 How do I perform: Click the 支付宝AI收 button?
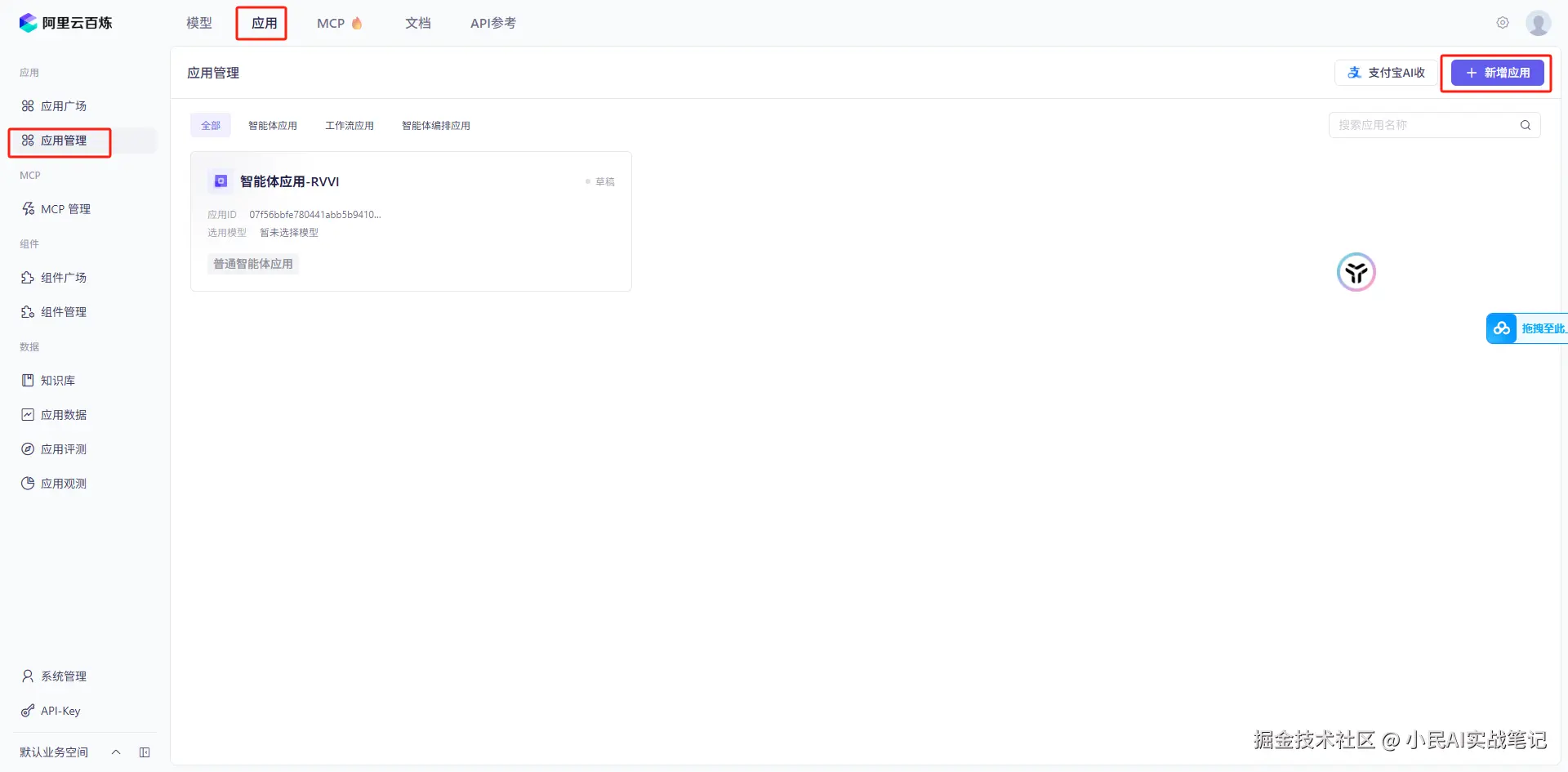coord(1386,73)
